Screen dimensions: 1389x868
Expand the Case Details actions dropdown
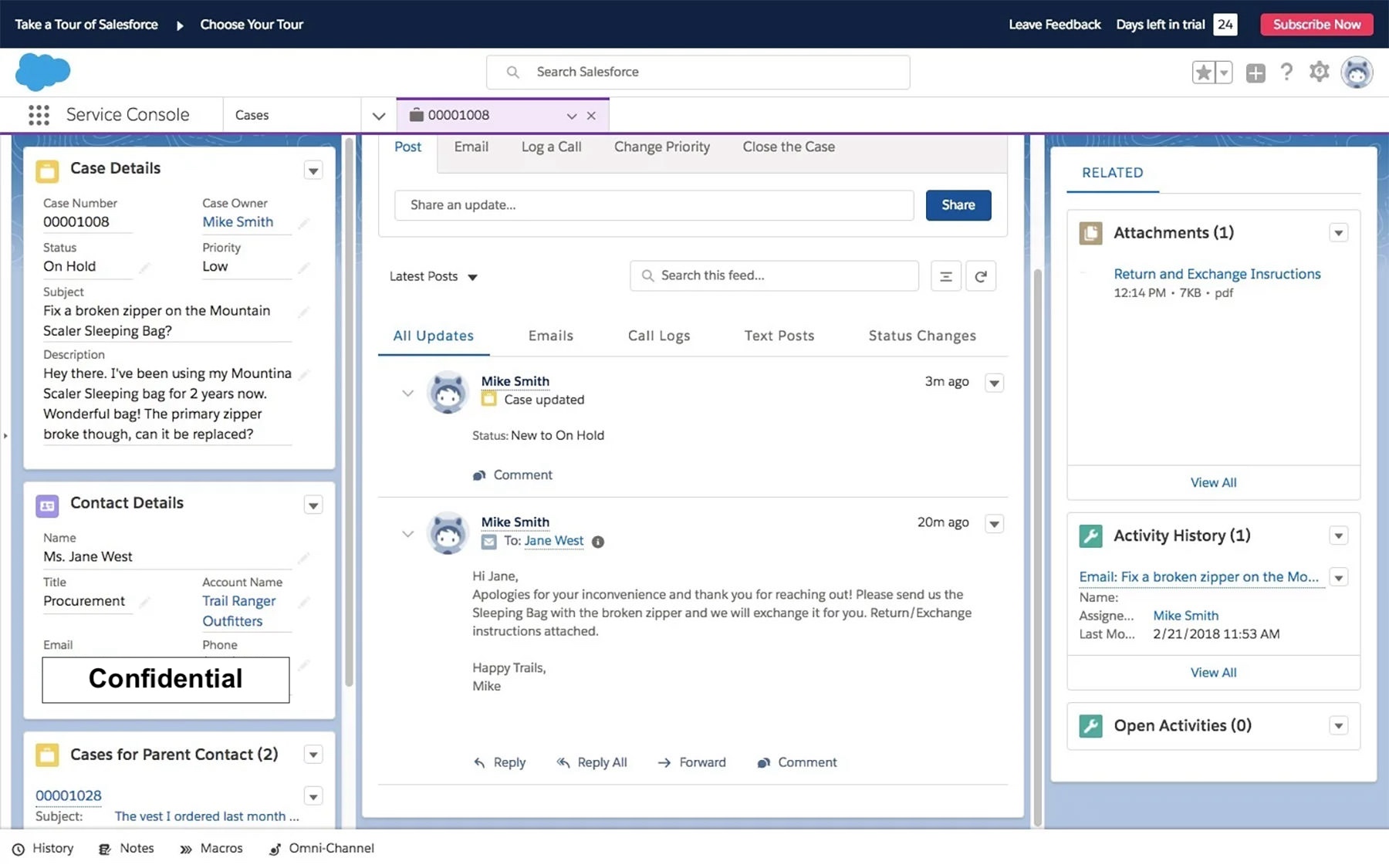click(313, 171)
